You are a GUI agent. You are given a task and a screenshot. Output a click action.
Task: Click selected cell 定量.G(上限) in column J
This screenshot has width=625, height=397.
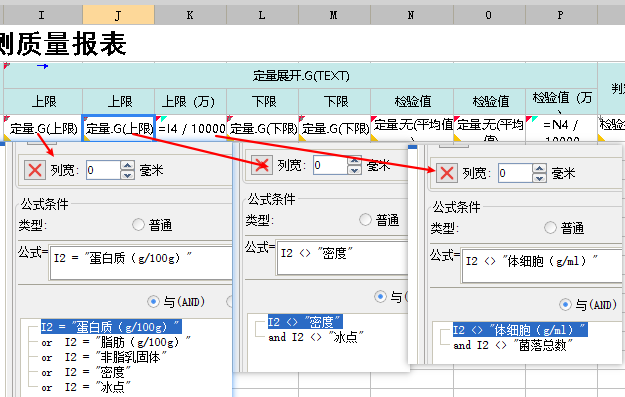pyautogui.click(x=118, y=128)
